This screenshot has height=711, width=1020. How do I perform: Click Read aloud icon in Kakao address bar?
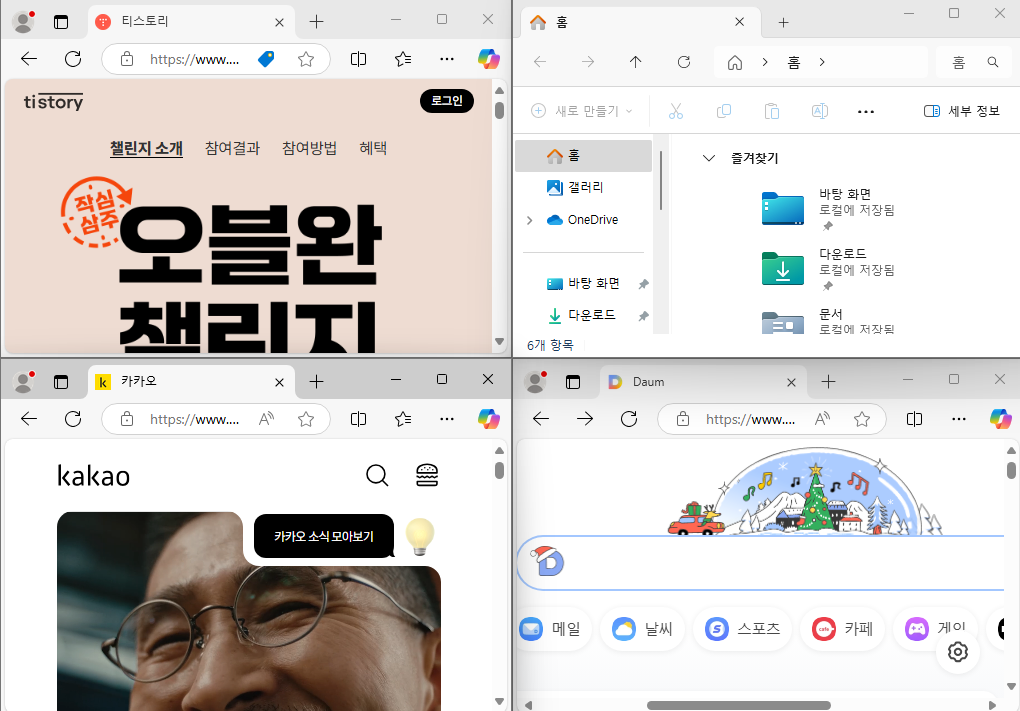point(266,420)
